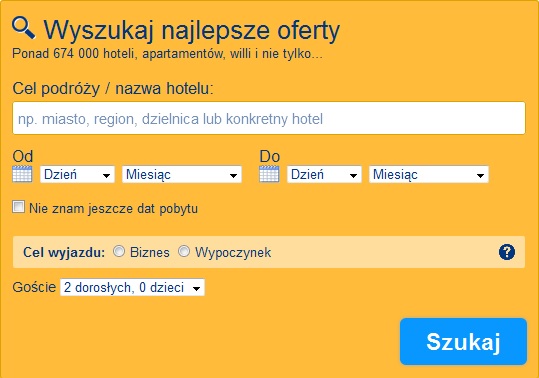This screenshot has width=539, height=378.
Task: Open the check-in calendar icon under Od
Action: coord(22,174)
